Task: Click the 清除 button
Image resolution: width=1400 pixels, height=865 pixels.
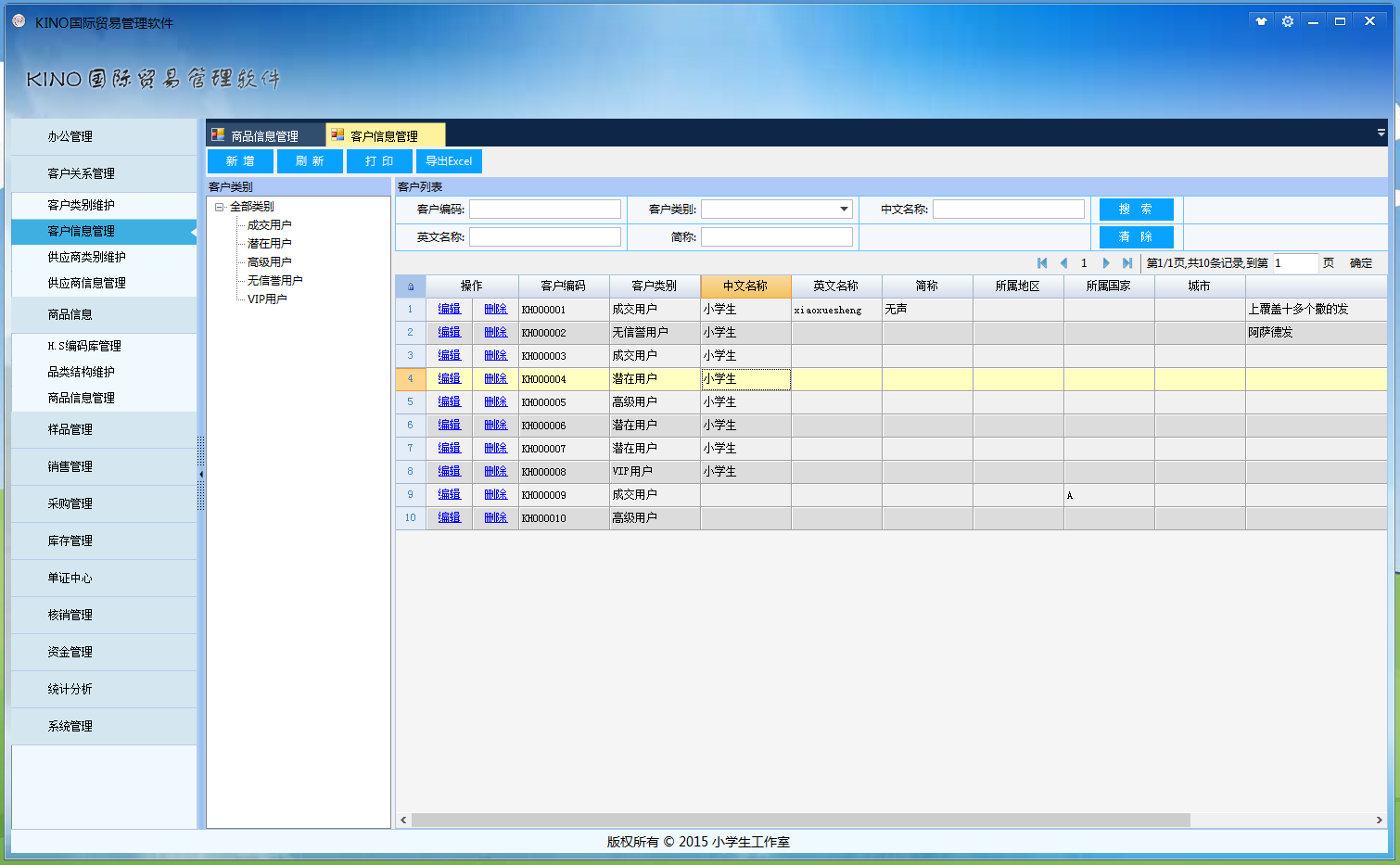Action: click(1136, 237)
